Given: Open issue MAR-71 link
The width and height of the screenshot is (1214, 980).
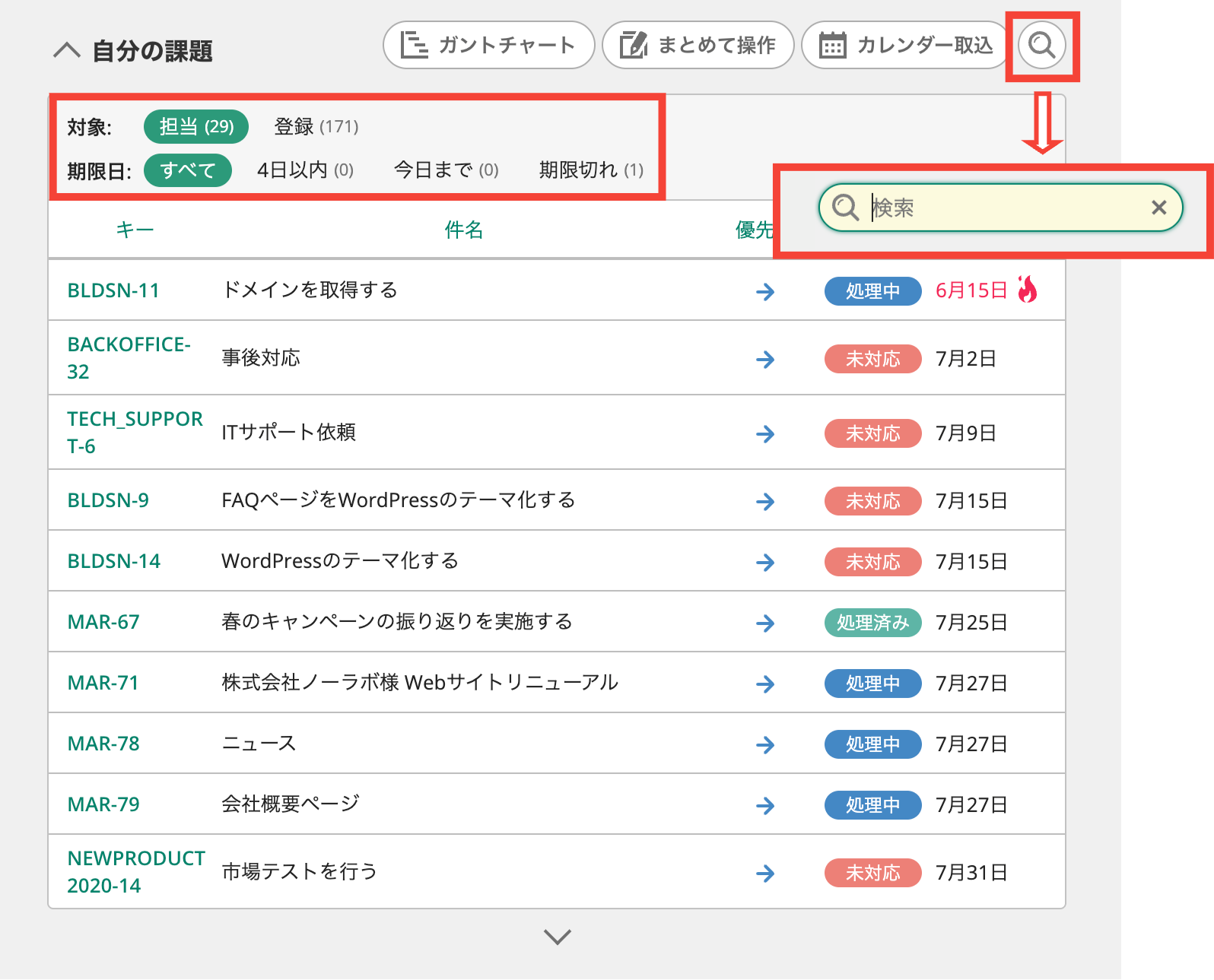Looking at the screenshot, I should click(x=103, y=683).
